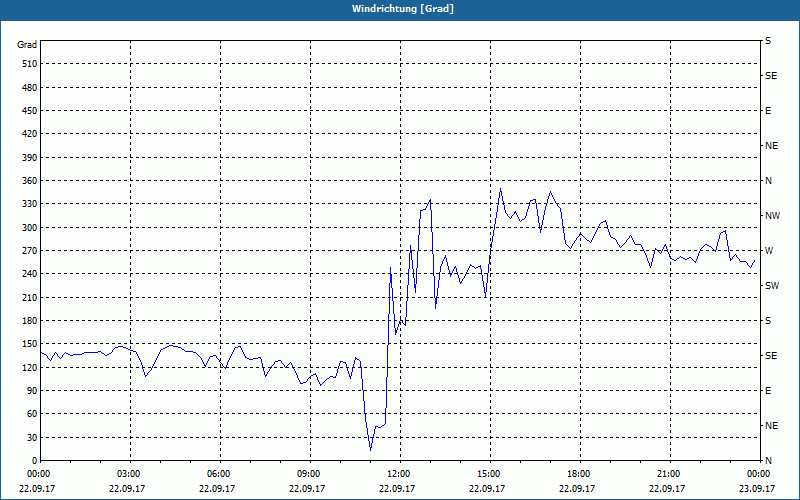Select the W compass label

(769, 251)
